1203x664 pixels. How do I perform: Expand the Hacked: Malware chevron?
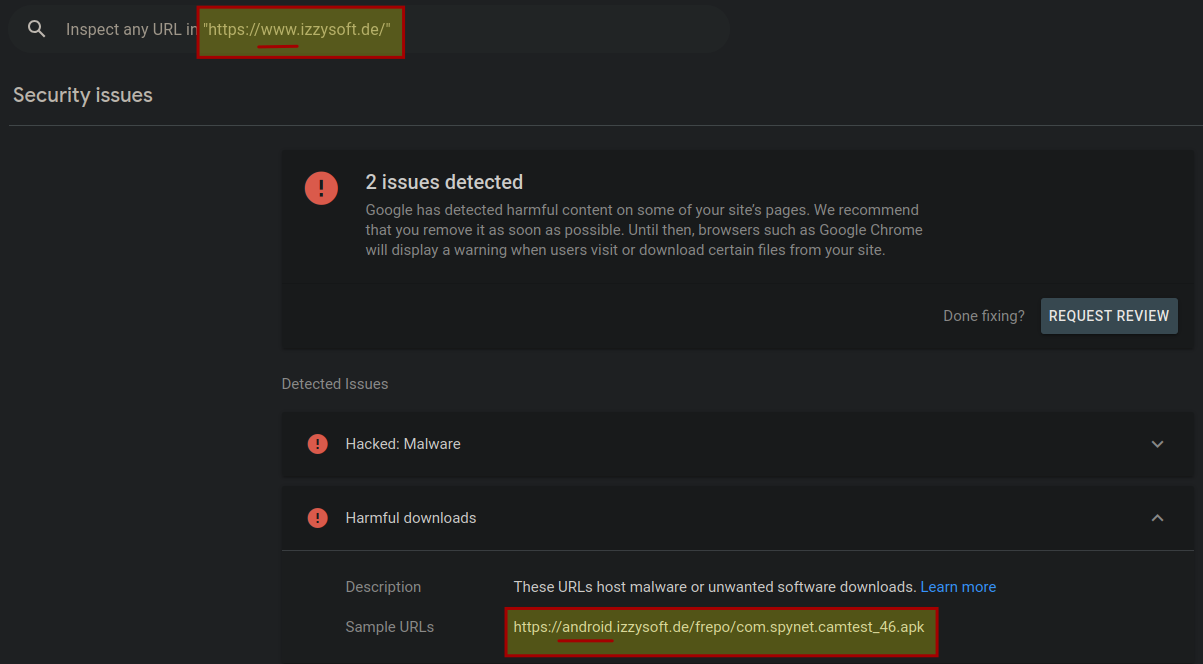click(1157, 444)
